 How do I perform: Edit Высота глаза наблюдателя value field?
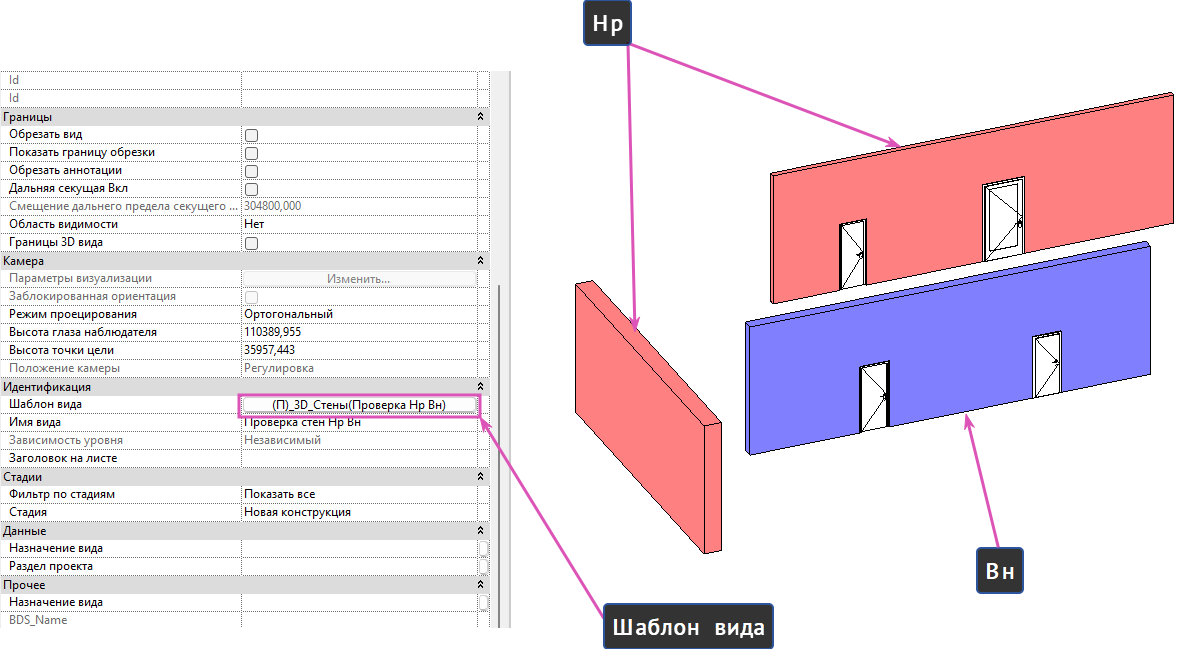pos(359,332)
